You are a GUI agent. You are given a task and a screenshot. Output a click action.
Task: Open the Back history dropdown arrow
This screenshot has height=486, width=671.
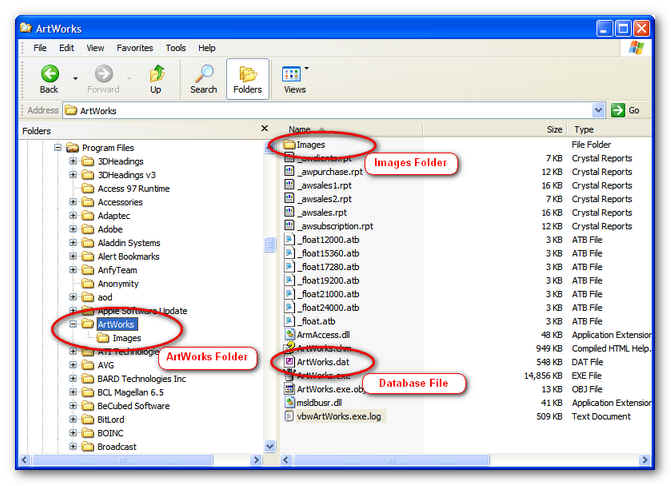pyautogui.click(x=75, y=78)
